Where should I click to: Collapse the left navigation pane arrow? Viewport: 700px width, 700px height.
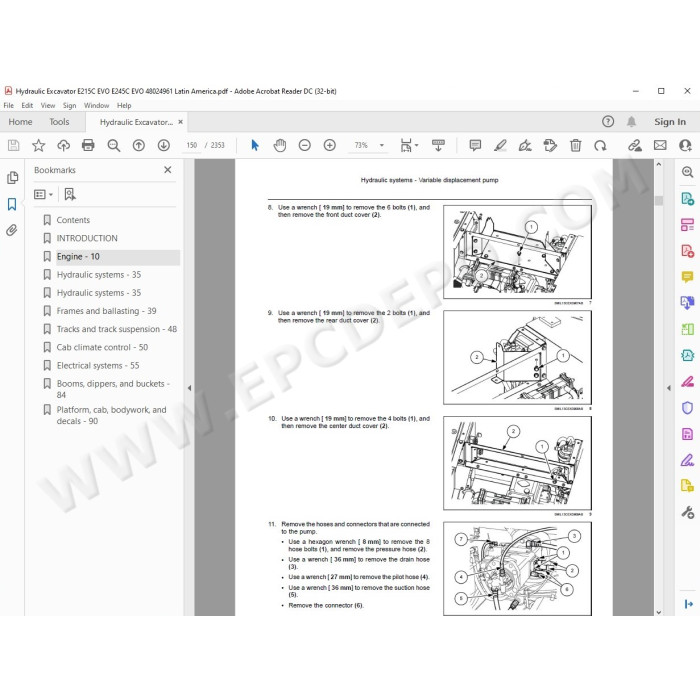[x=189, y=388]
